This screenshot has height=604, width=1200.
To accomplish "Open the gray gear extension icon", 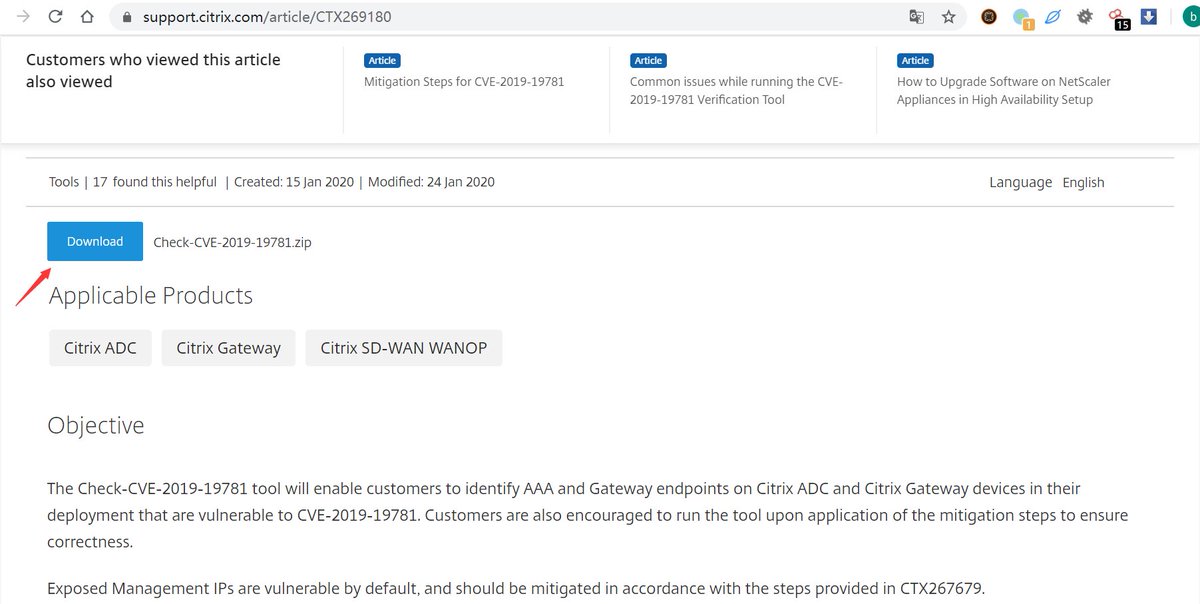I will coord(1084,17).
